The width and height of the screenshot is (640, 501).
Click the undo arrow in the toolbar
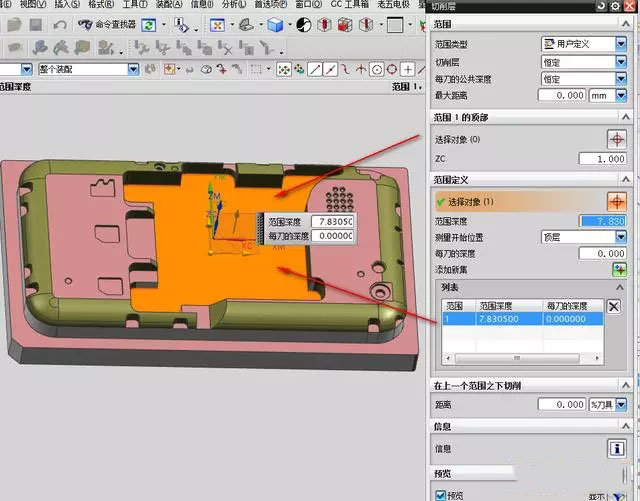click(x=60, y=24)
